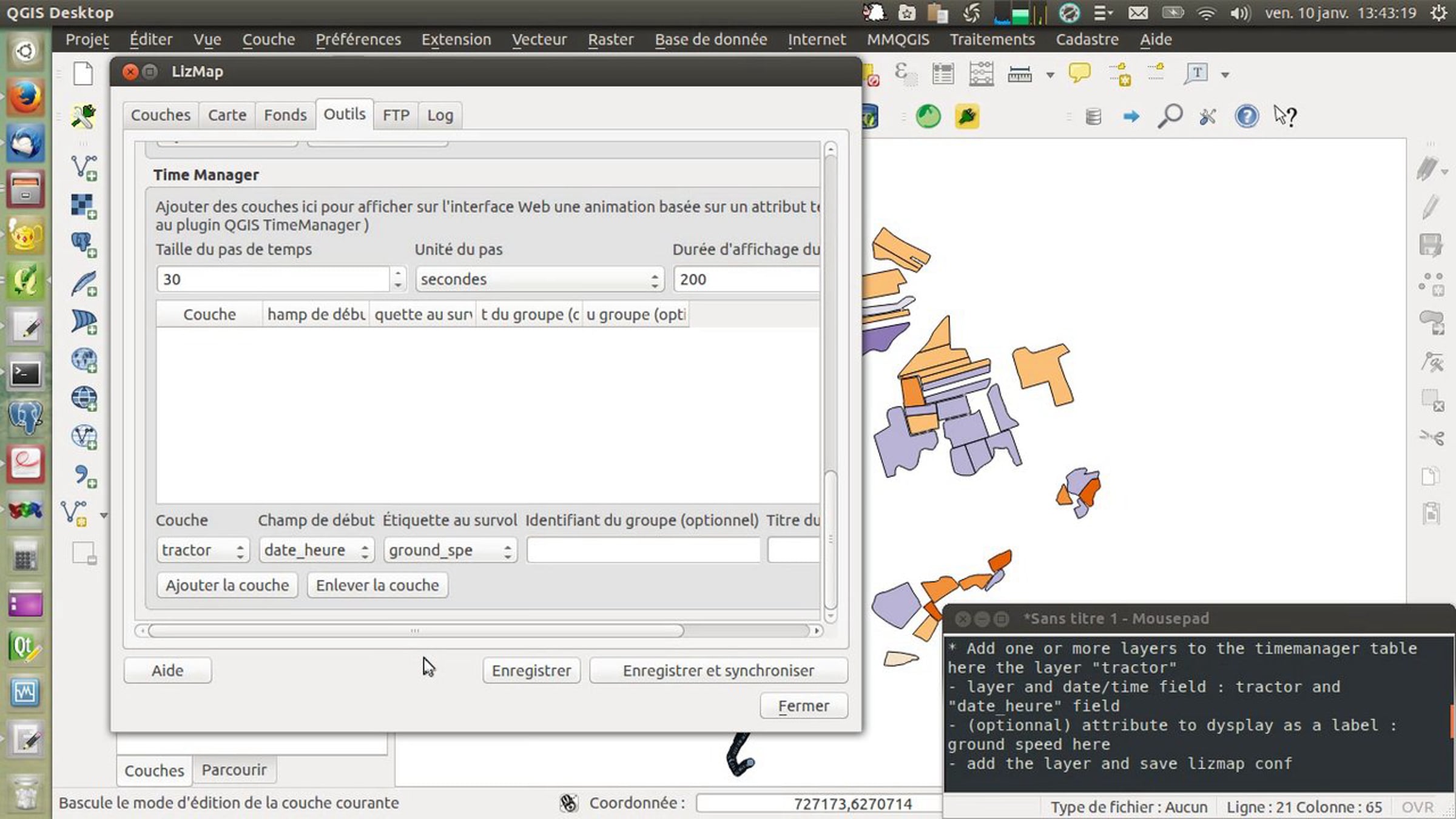Viewport: 1456px width, 819px height.
Task: Click the select by expression epsilon icon
Action: point(905,74)
